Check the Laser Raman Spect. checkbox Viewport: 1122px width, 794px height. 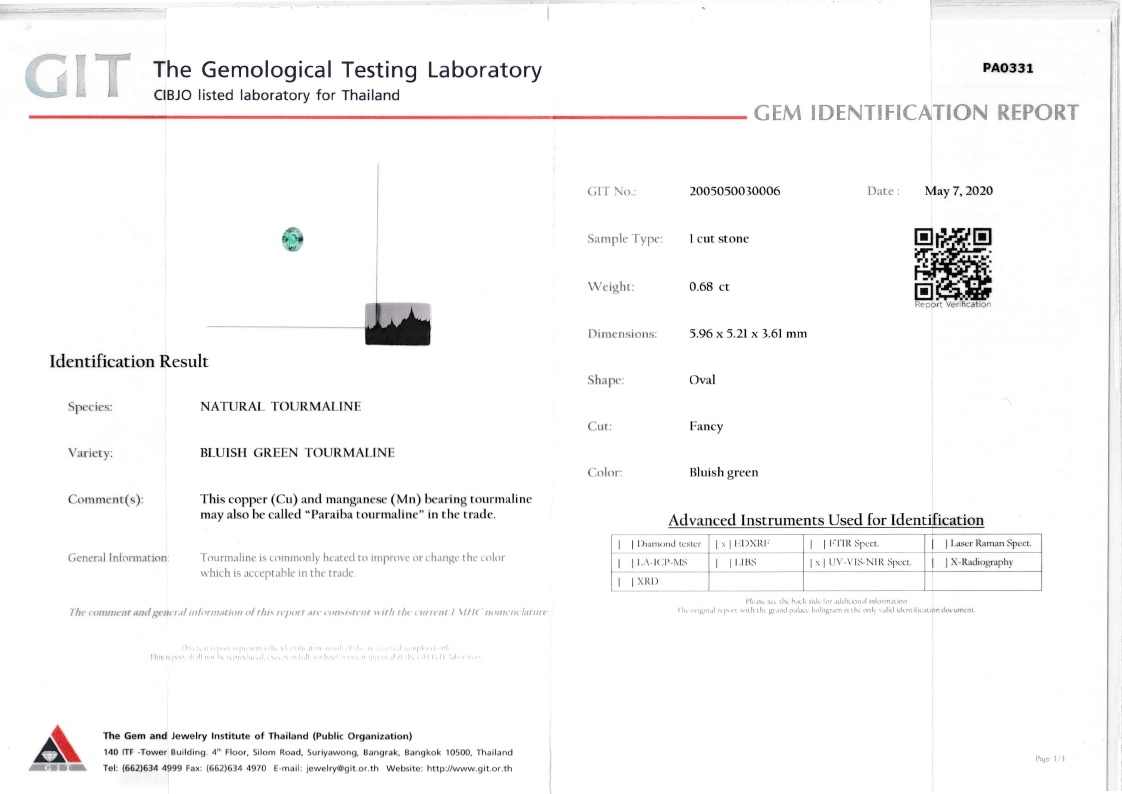tap(938, 544)
